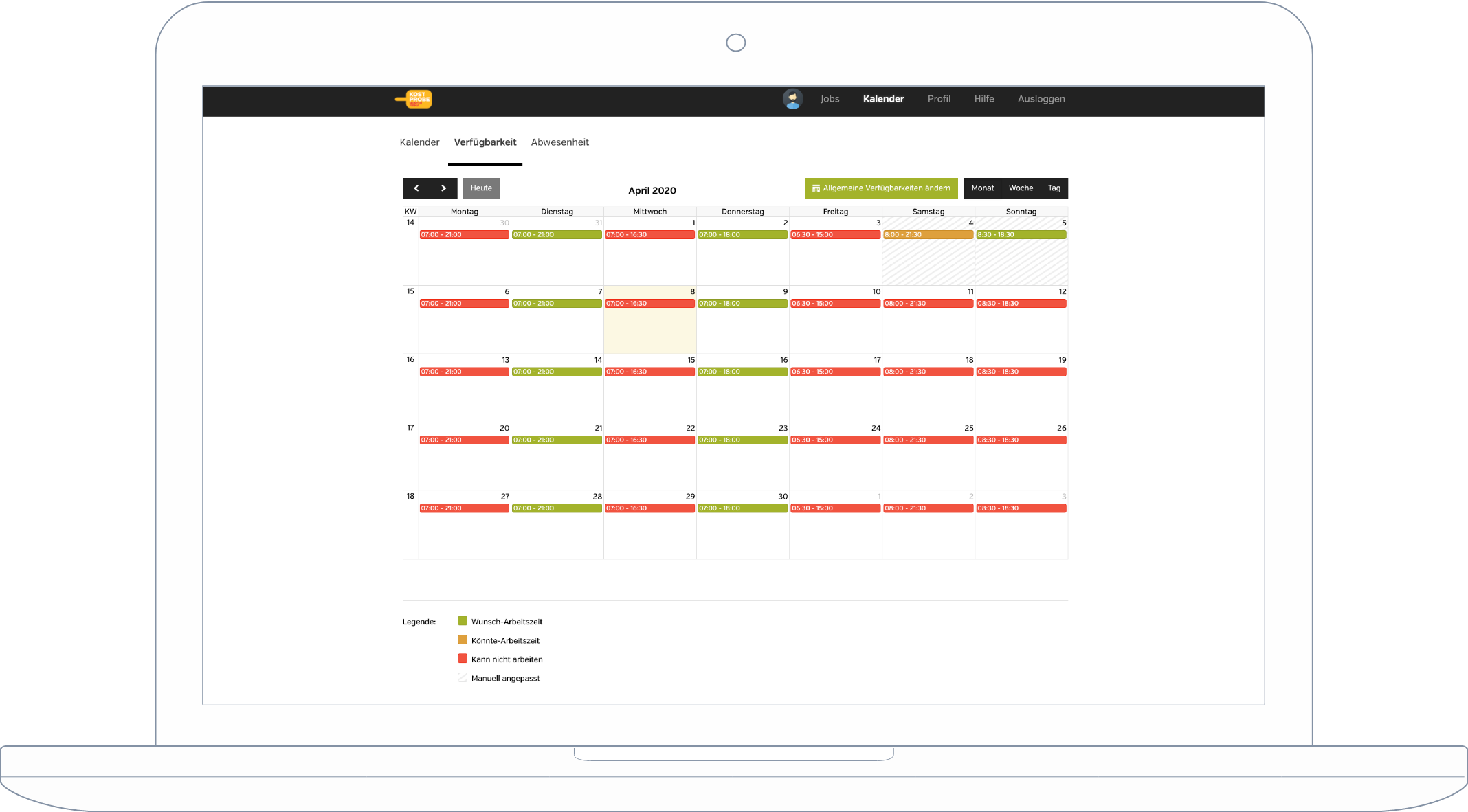1468x812 pixels.
Task: Click the Donnerstag column header
Action: [x=742, y=212]
